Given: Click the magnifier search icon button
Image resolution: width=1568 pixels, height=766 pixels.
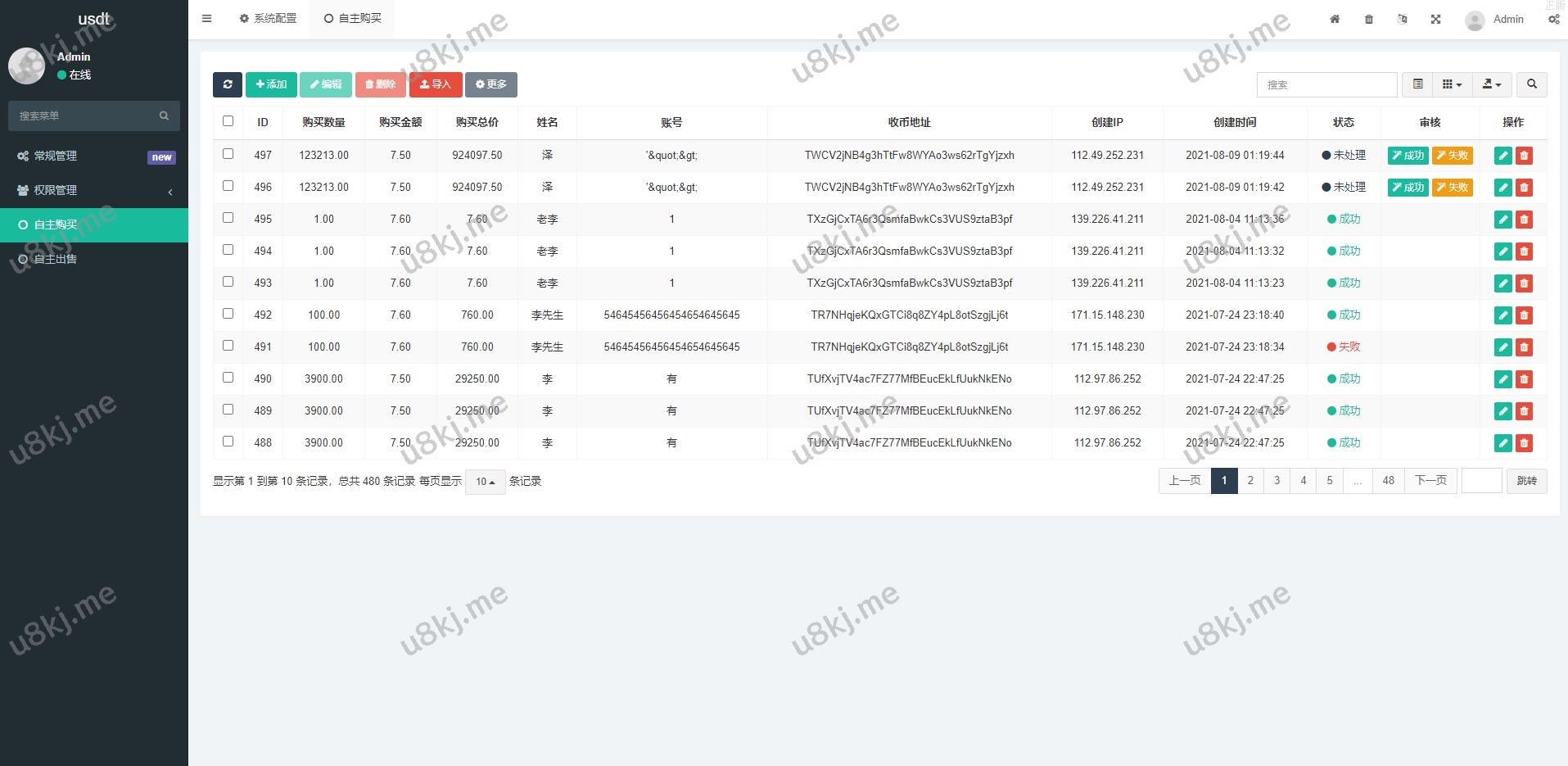Looking at the screenshot, I should tap(1531, 84).
